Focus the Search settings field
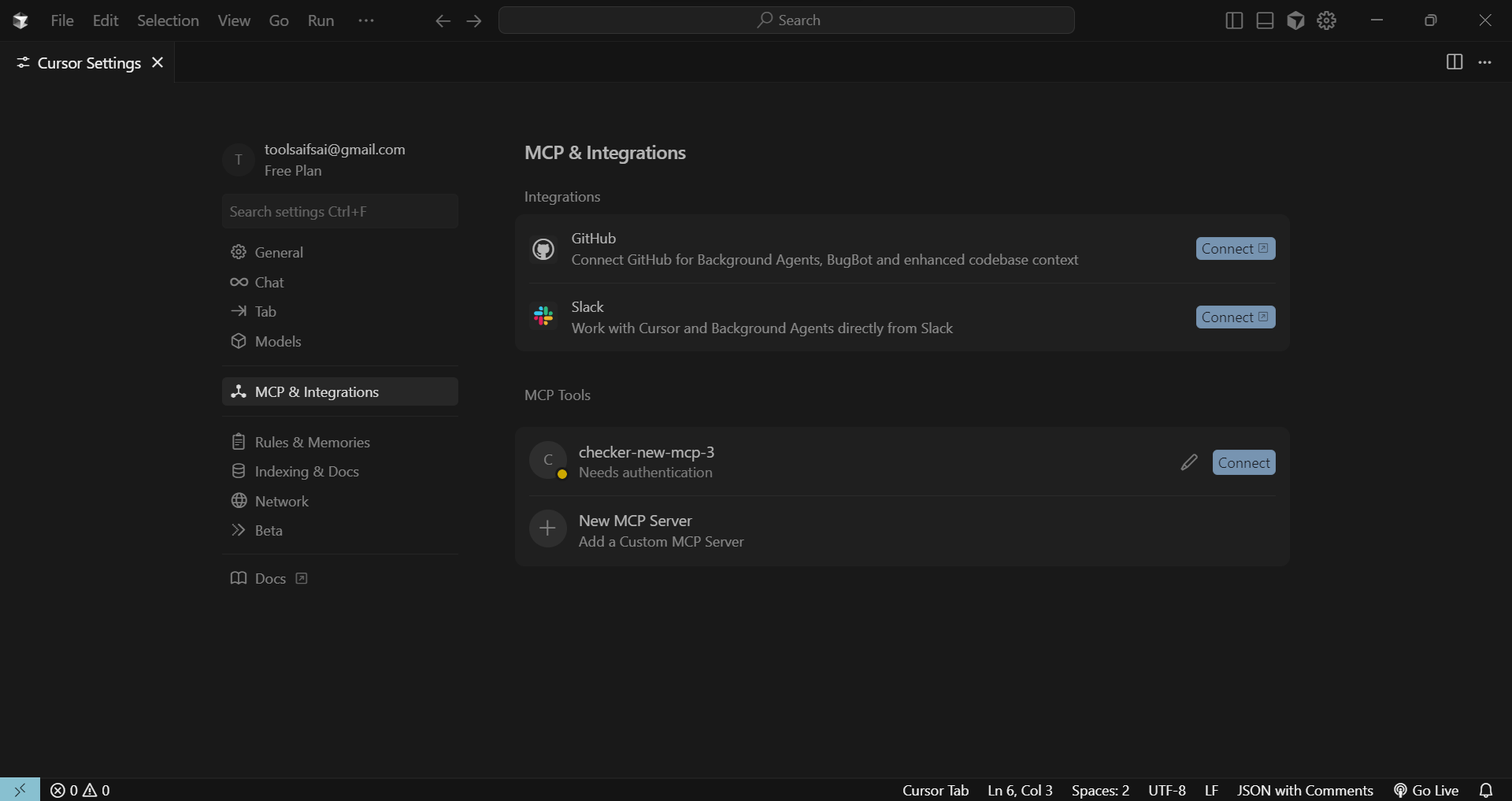1512x801 pixels. (340, 211)
